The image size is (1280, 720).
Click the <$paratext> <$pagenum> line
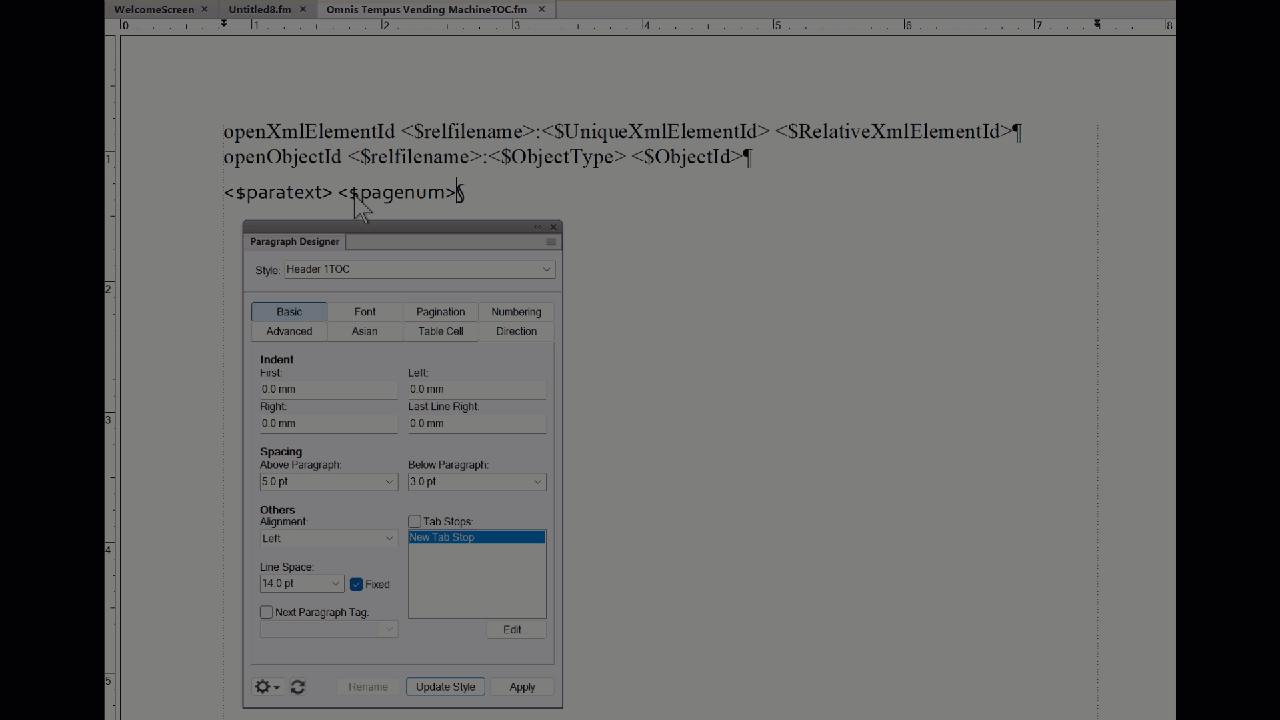[x=344, y=192]
